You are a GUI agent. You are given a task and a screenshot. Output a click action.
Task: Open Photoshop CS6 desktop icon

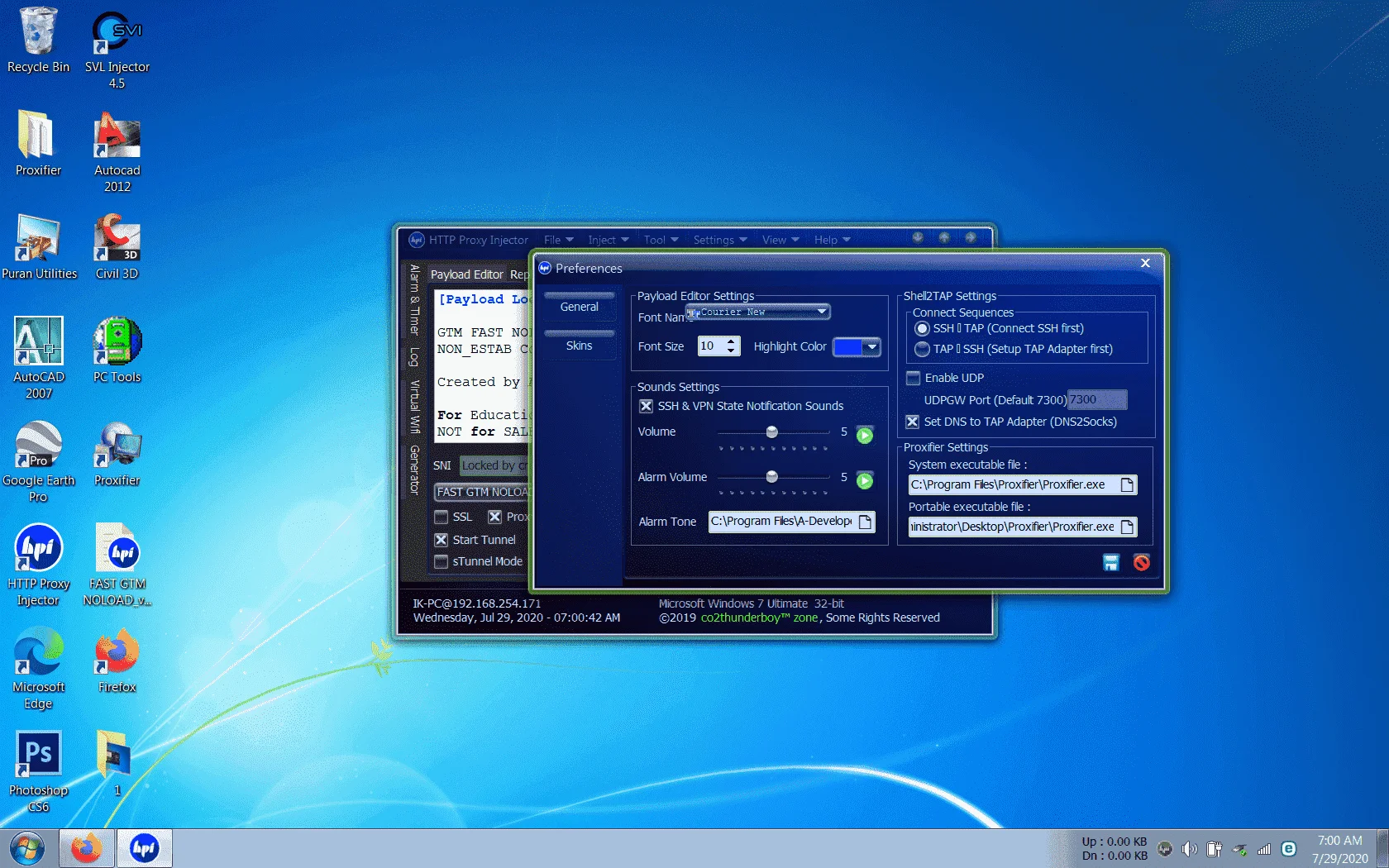click(38, 771)
